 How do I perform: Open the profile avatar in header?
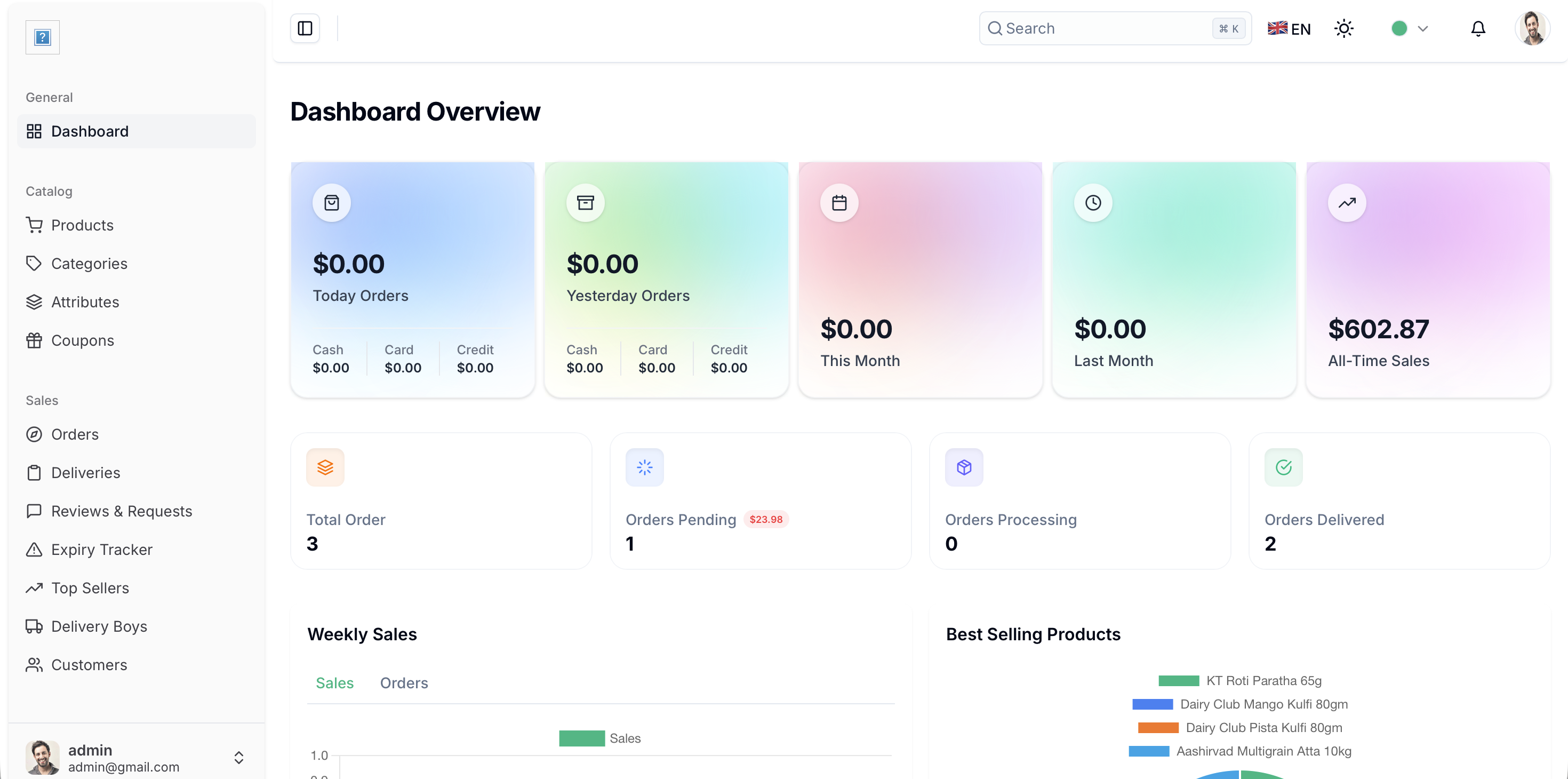(1532, 29)
